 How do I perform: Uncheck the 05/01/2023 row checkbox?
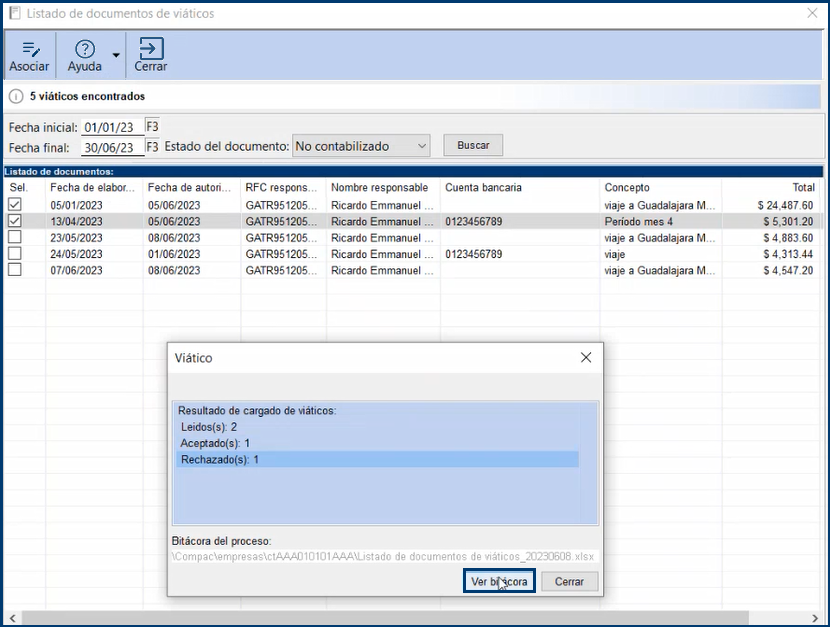click(15, 204)
